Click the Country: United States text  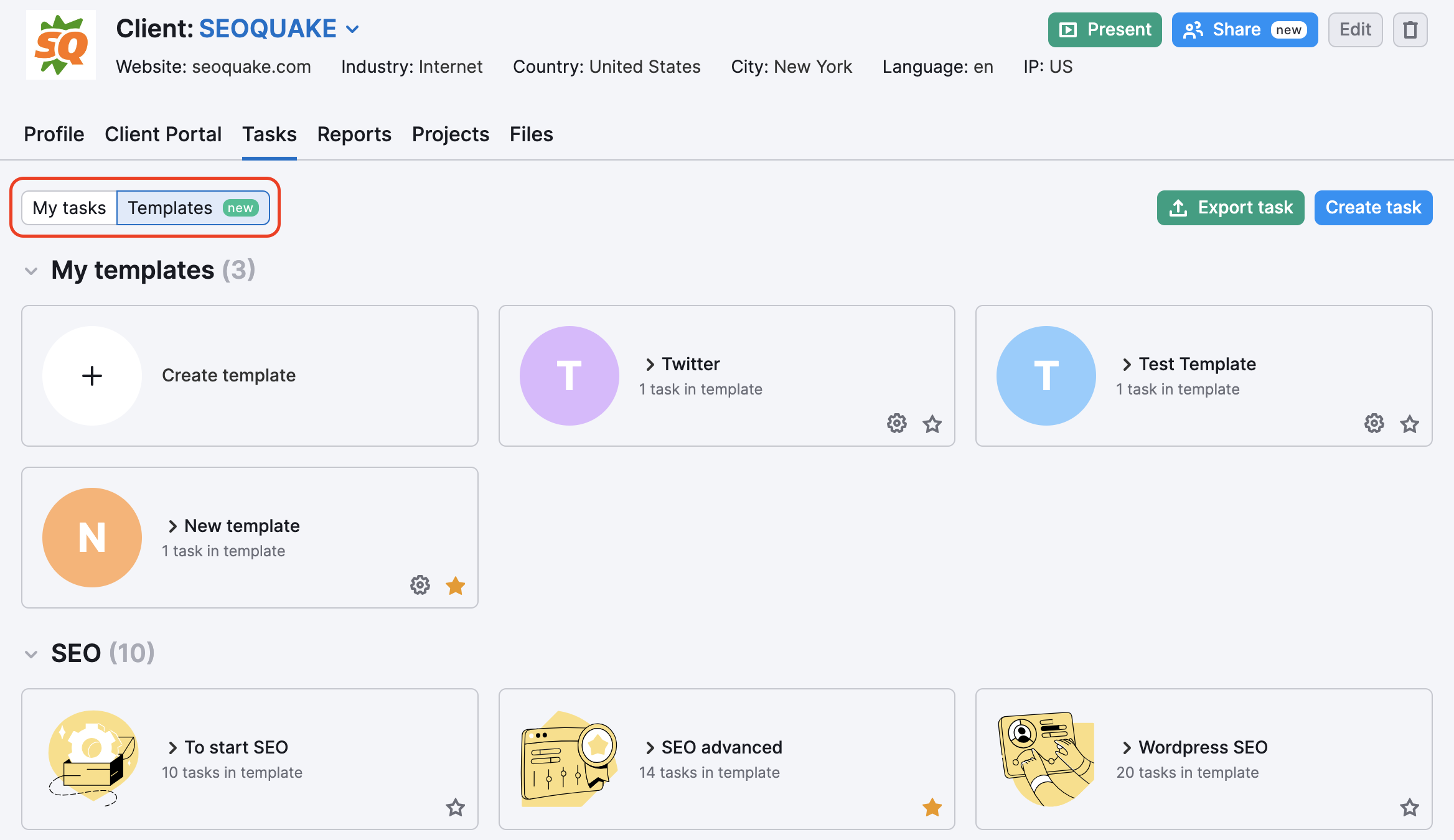(x=607, y=67)
